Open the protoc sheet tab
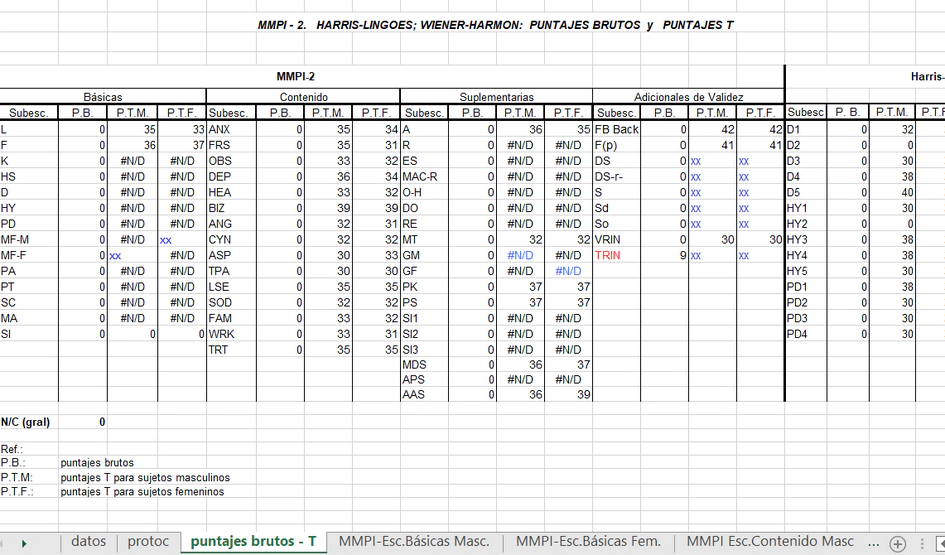Screen dimensions: 945x555 148,542
